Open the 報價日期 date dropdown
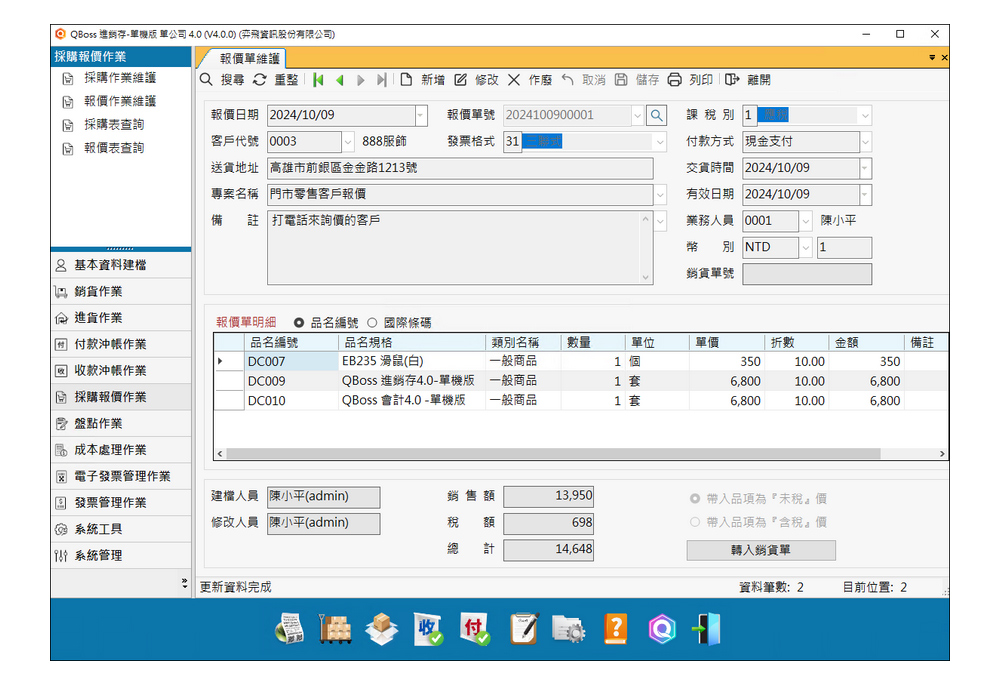The image size is (1000, 688). click(420, 116)
